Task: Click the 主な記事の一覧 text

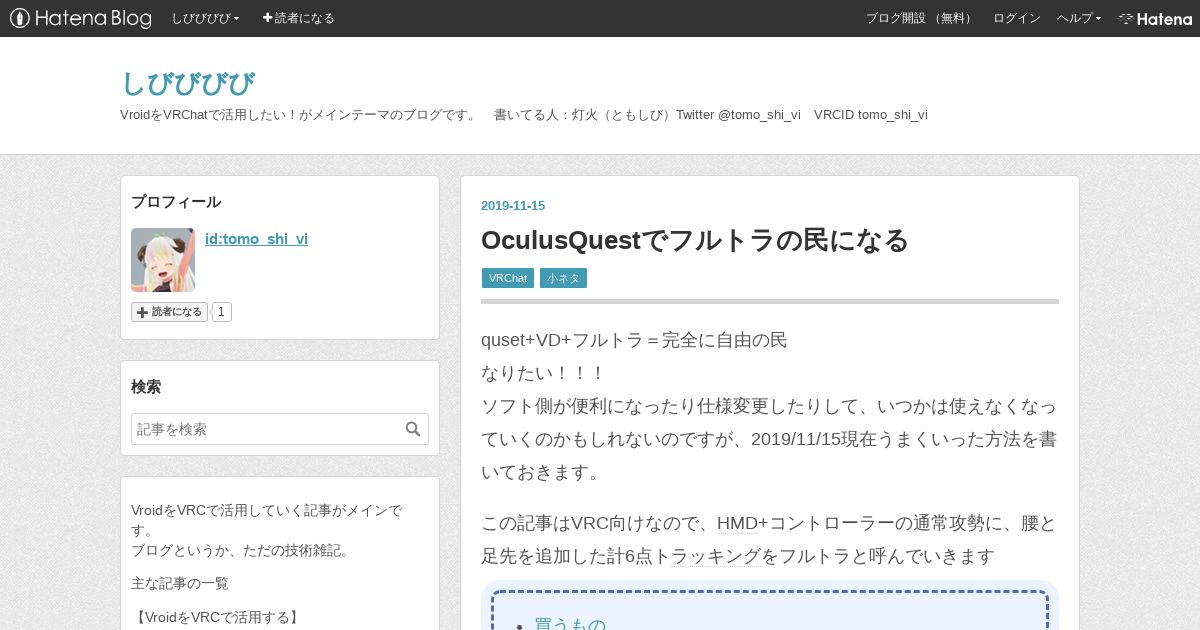Action: coord(180,583)
